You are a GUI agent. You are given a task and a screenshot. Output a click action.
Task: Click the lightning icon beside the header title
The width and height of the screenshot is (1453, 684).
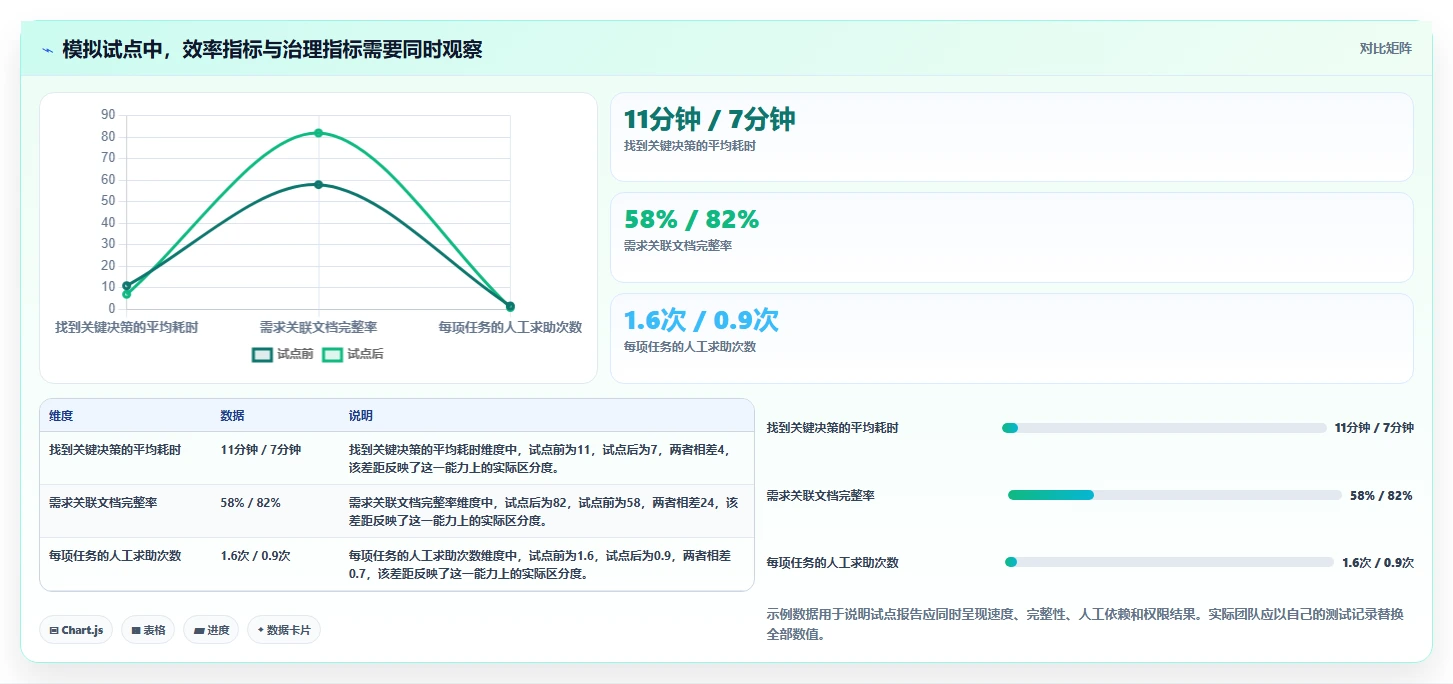47,49
